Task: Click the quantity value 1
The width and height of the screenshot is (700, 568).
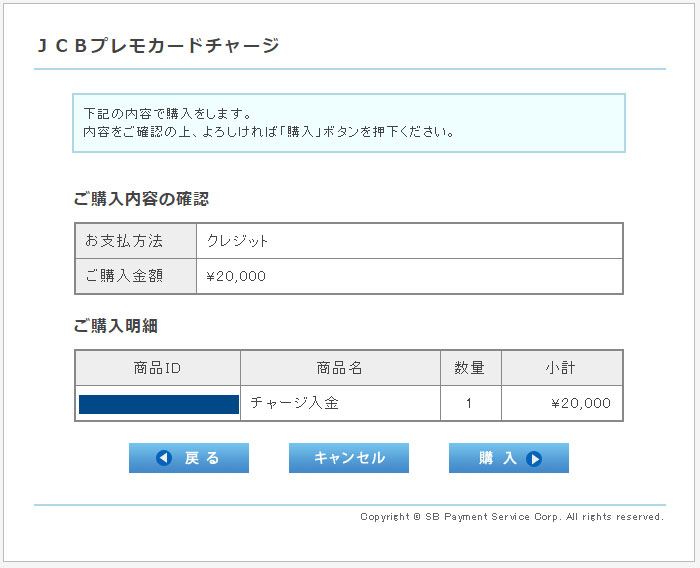Action: pyautogui.click(x=469, y=404)
